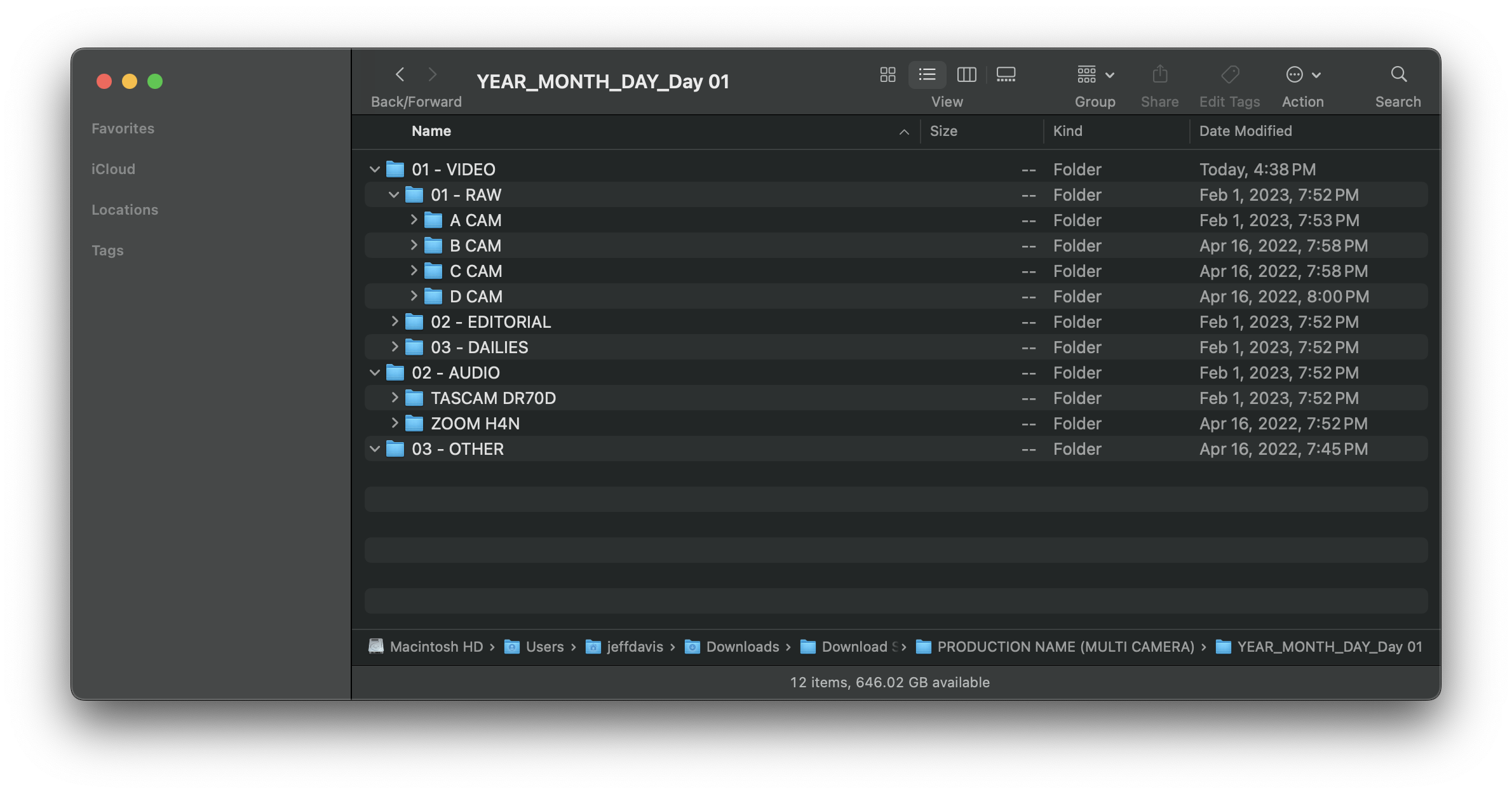Sort by Kind column header
This screenshot has width=1512, height=794.
click(1067, 131)
